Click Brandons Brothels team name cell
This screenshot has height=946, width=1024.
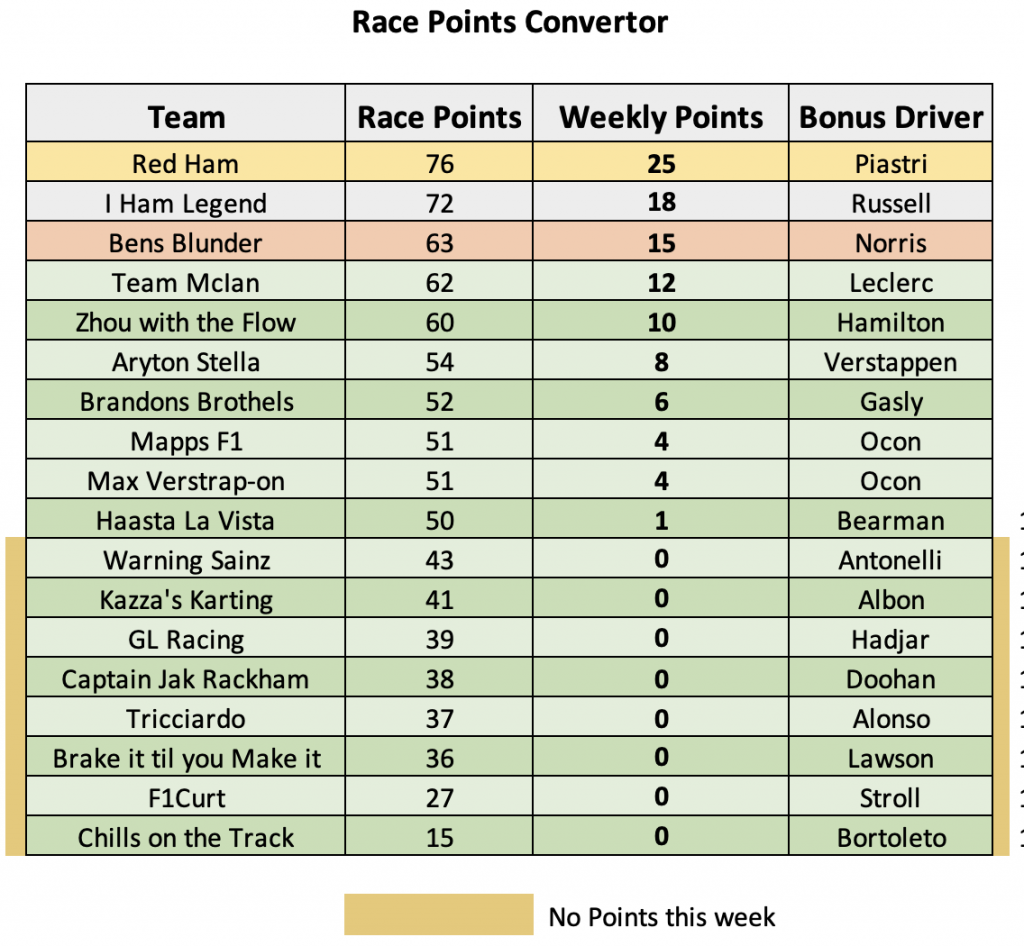tap(185, 400)
